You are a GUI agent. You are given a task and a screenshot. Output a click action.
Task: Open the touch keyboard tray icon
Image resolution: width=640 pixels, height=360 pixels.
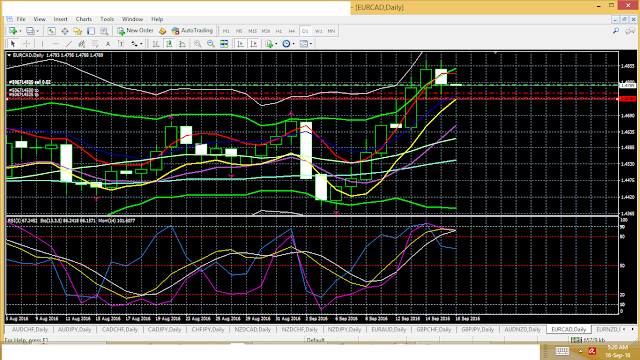562,351
